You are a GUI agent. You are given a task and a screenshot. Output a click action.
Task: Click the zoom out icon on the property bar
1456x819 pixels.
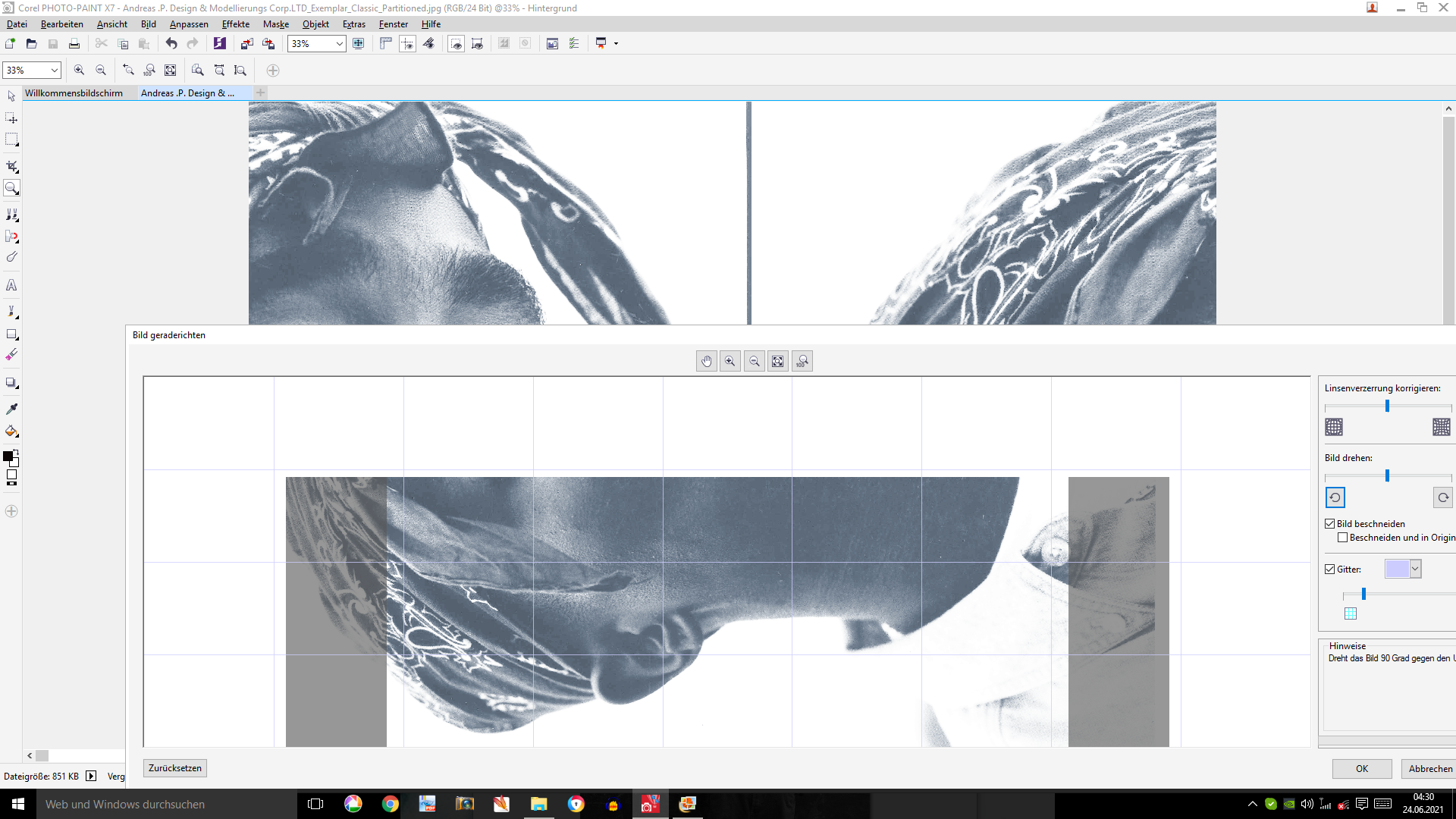[x=100, y=71]
